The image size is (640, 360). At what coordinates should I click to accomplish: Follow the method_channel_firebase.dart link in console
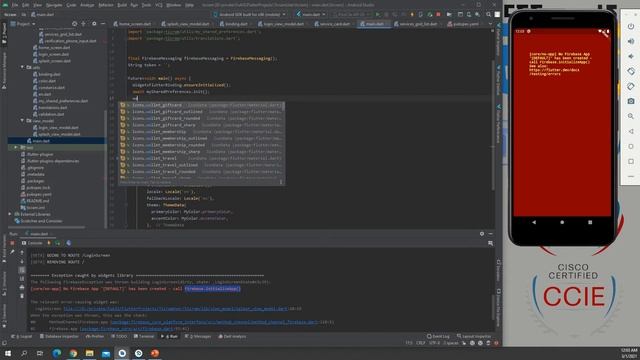[x=214, y=322]
